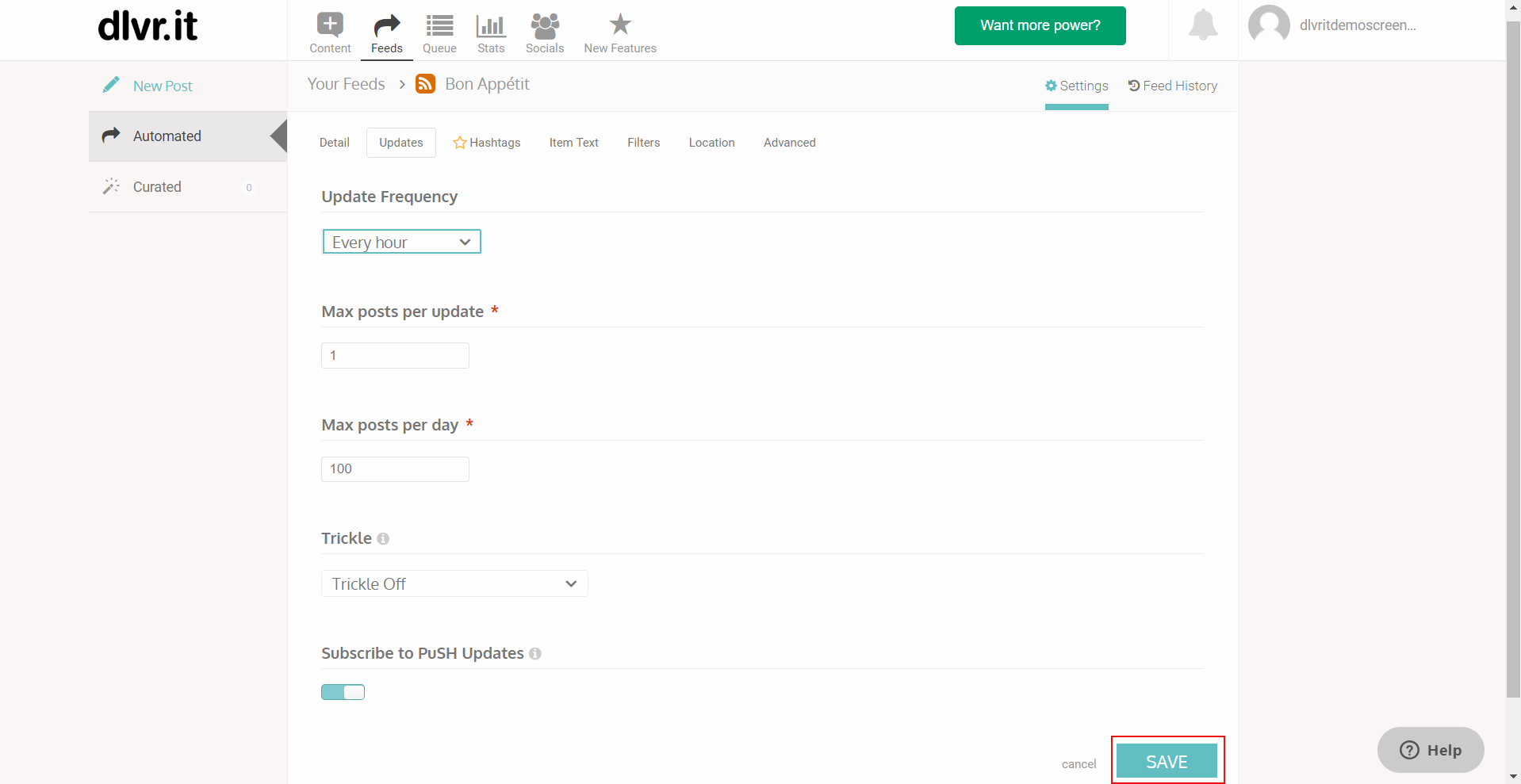
Task: Click the cancel link
Action: [1079, 764]
